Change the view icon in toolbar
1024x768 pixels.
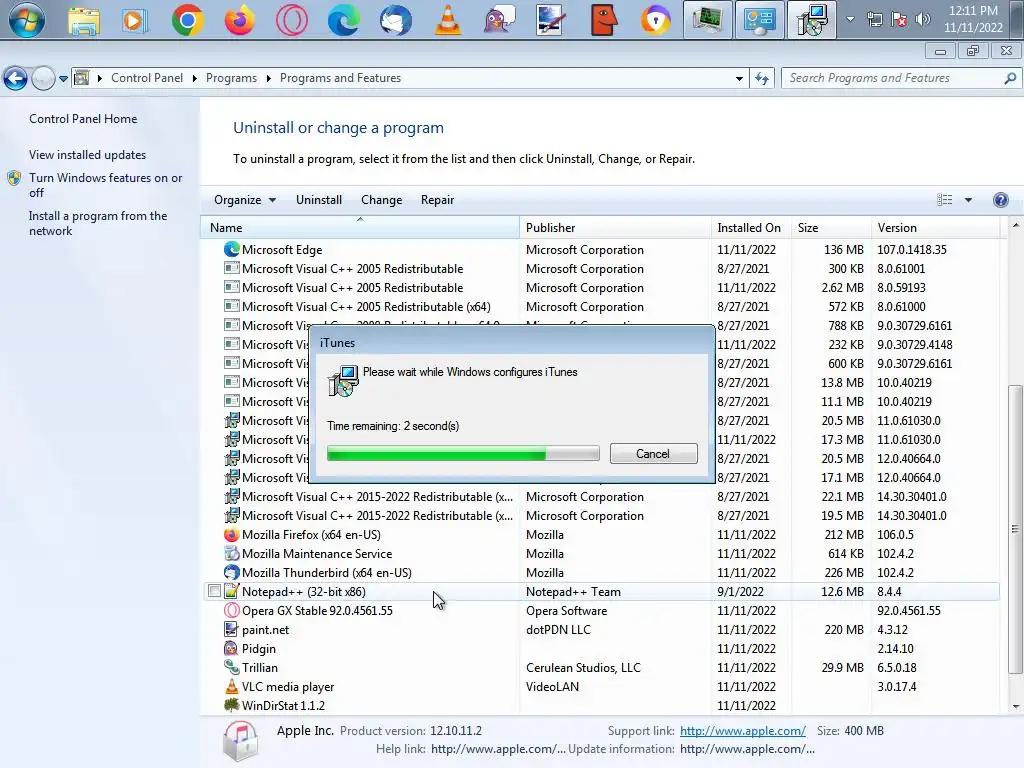pyautogui.click(x=944, y=200)
